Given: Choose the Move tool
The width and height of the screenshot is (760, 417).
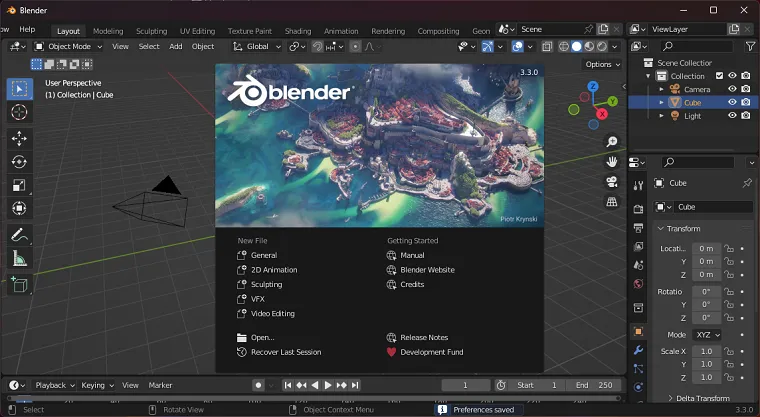Looking at the screenshot, I should (19, 139).
